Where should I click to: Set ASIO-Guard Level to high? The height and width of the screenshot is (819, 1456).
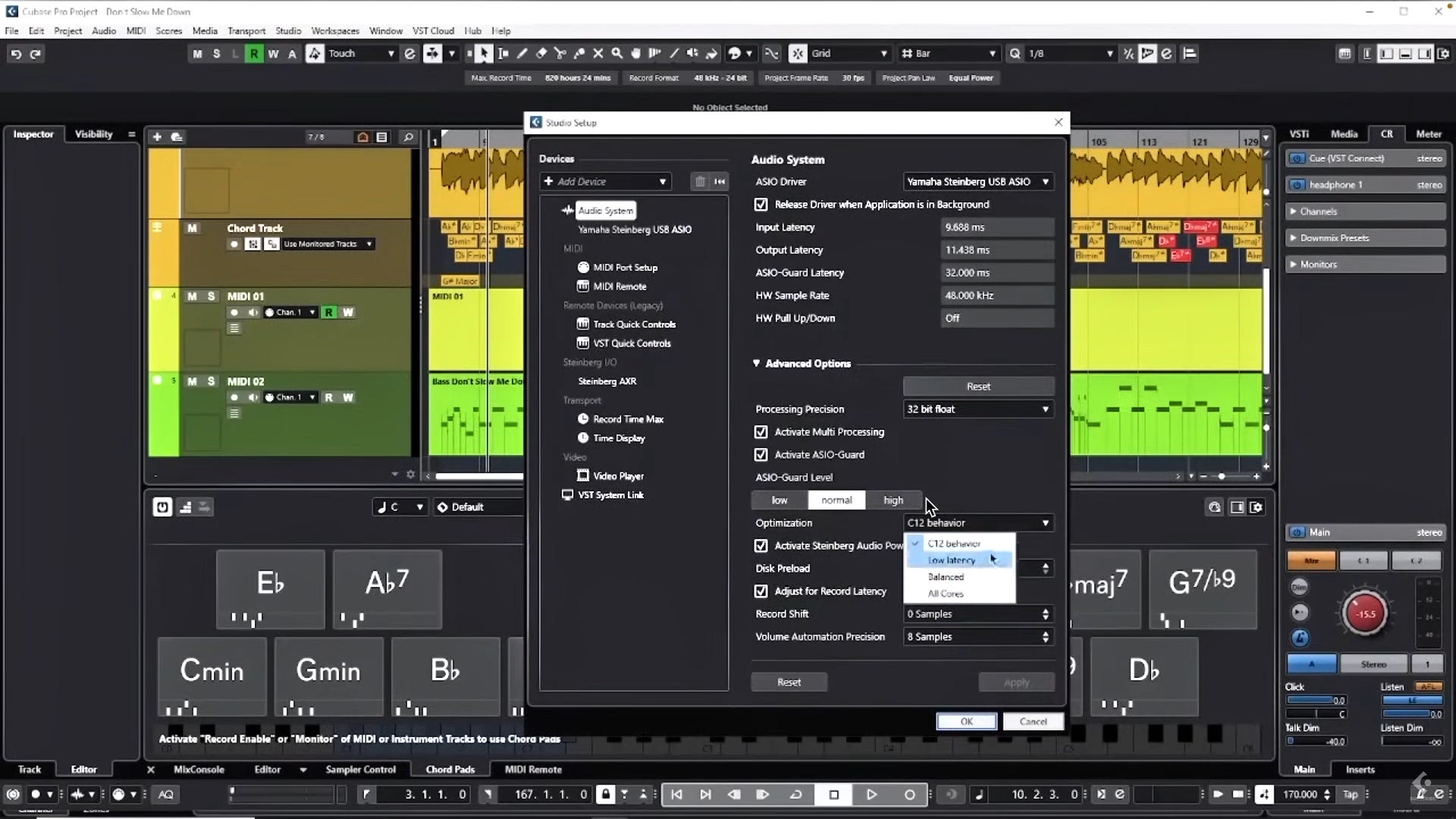coord(893,500)
